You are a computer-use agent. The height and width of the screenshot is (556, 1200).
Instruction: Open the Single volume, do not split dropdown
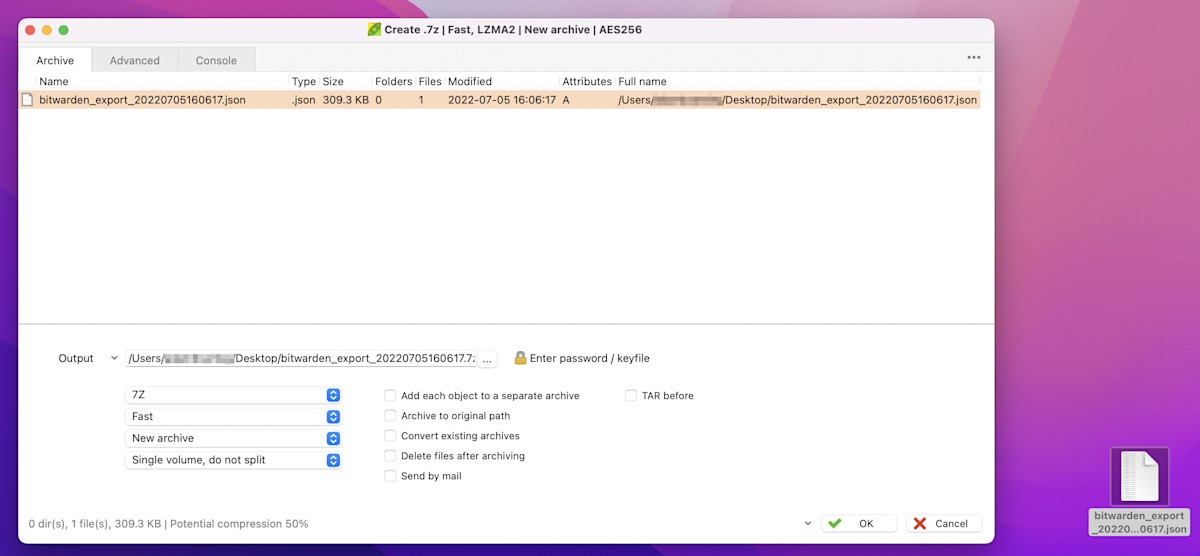tap(233, 460)
